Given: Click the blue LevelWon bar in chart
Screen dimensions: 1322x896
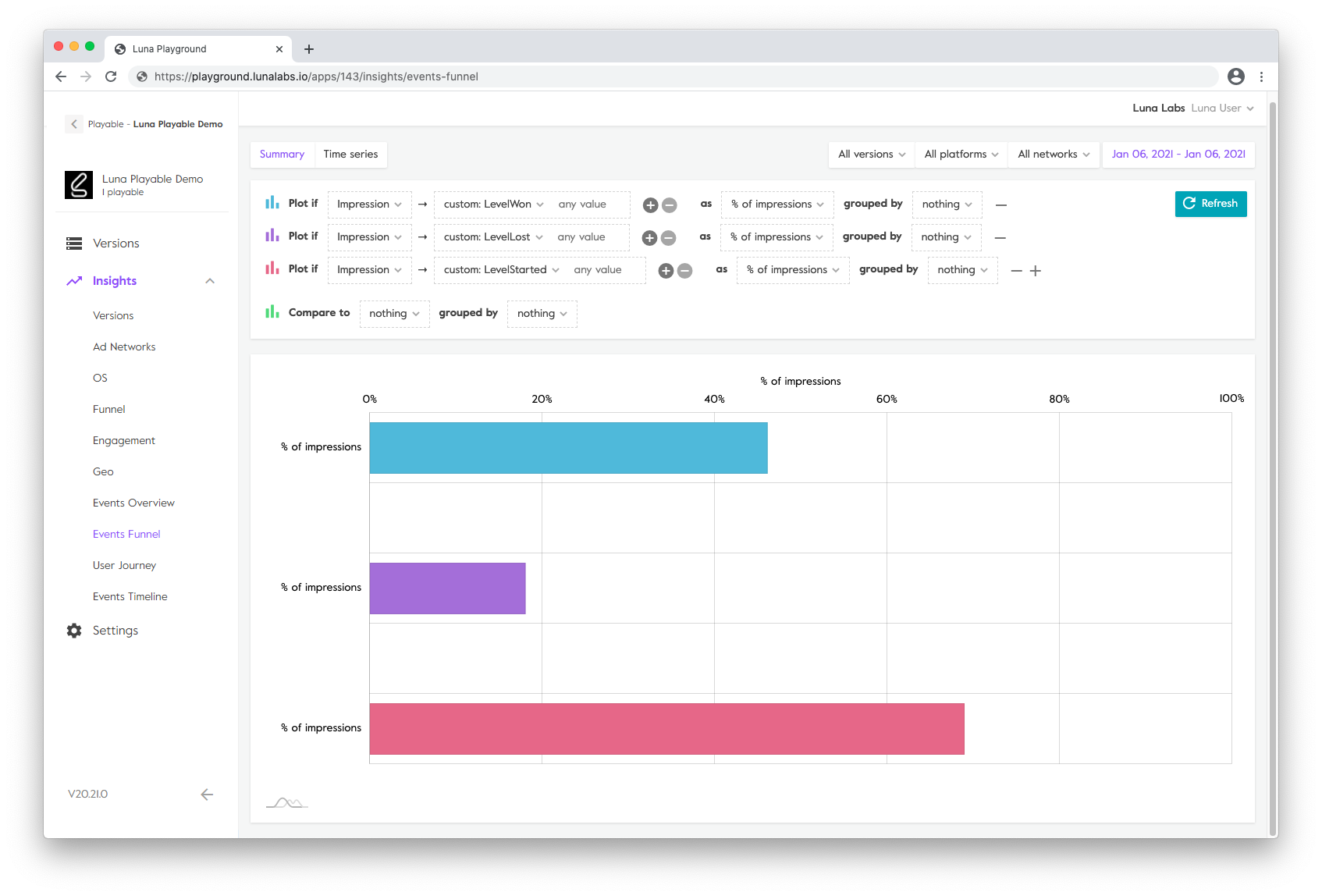Looking at the screenshot, I should point(569,448).
